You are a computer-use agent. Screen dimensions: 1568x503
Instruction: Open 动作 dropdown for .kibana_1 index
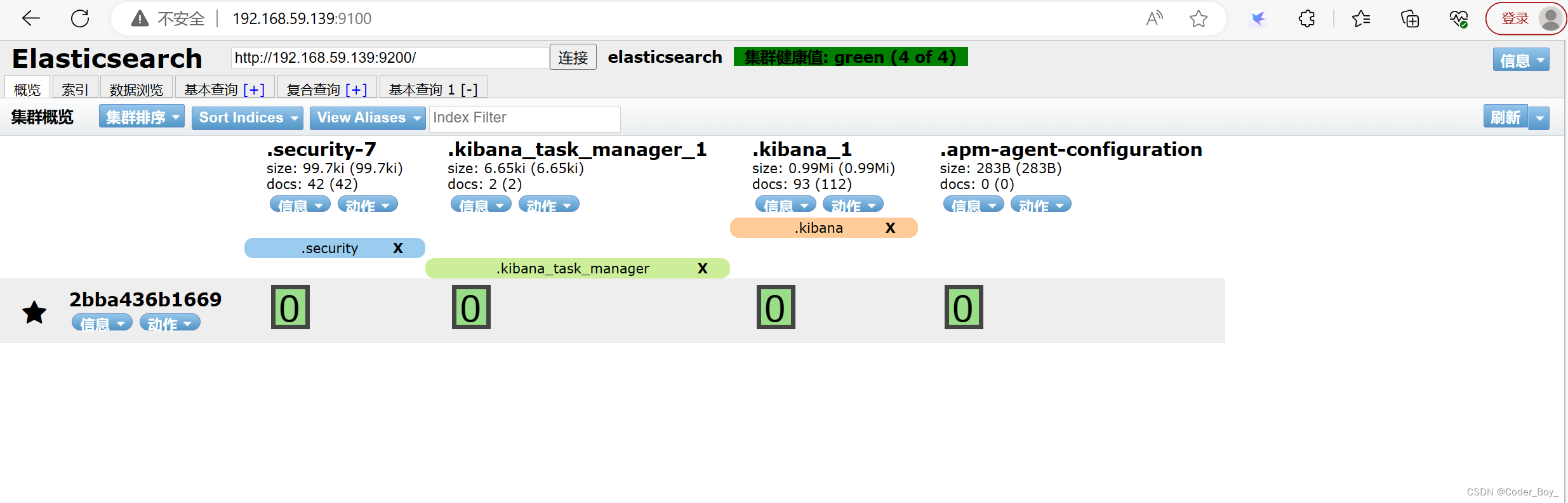853,204
